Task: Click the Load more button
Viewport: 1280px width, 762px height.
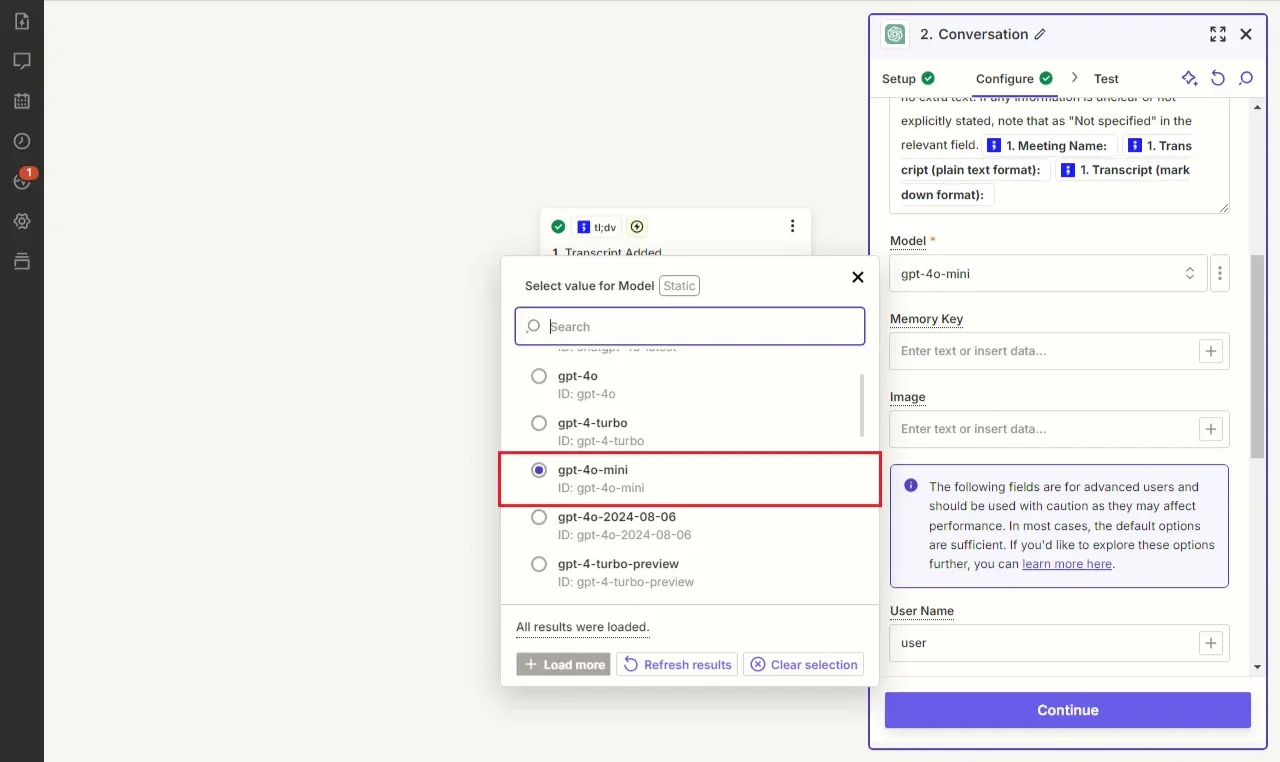Action: click(564, 664)
